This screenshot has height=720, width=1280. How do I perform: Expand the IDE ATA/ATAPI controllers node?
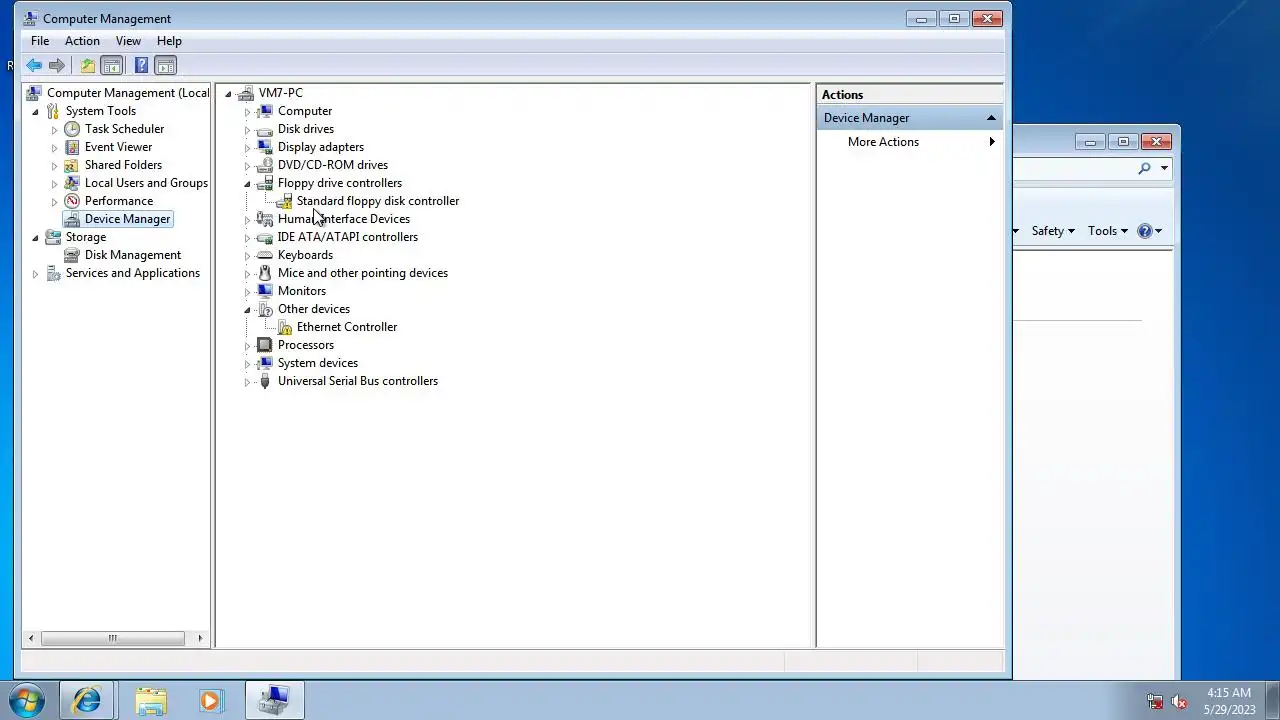click(x=247, y=238)
